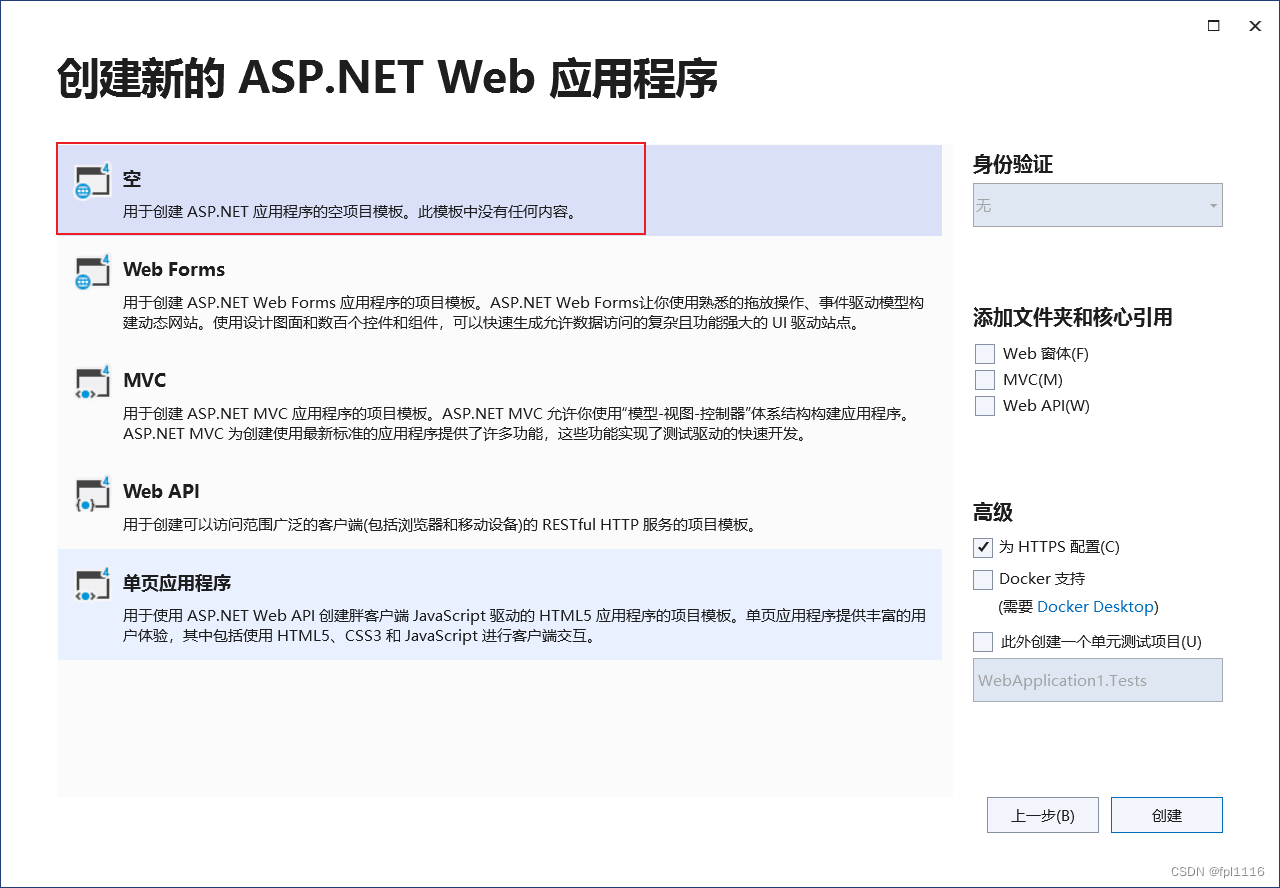The width and height of the screenshot is (1280, 888).
Task: Click the 空 template description text
Action: (350, 212)
